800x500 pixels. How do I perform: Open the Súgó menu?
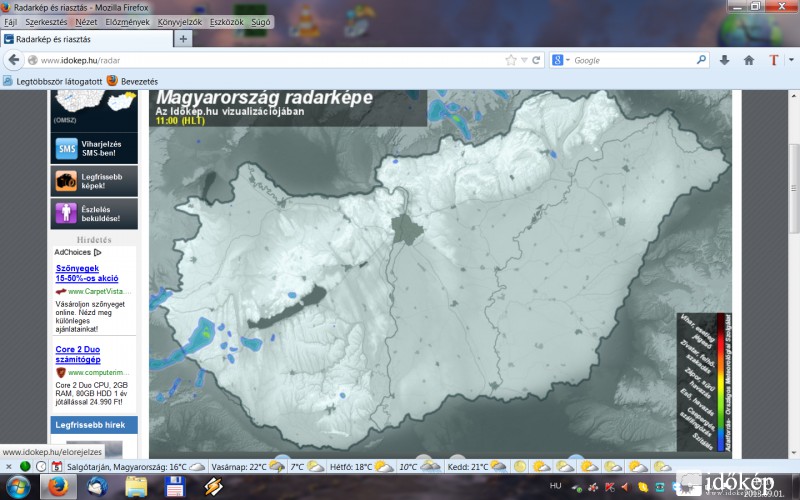tap(261, 22)
